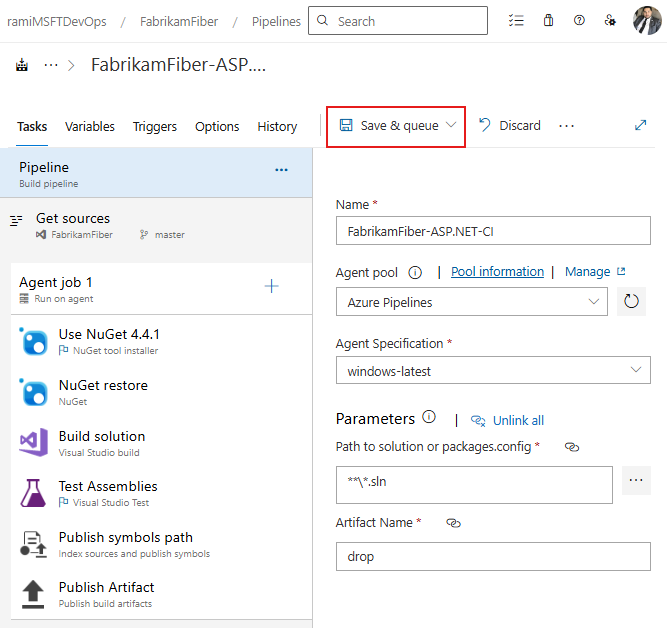Switch to the Options tab
Viewport: 667px width, 628px height.
click(x=217, y=126)
